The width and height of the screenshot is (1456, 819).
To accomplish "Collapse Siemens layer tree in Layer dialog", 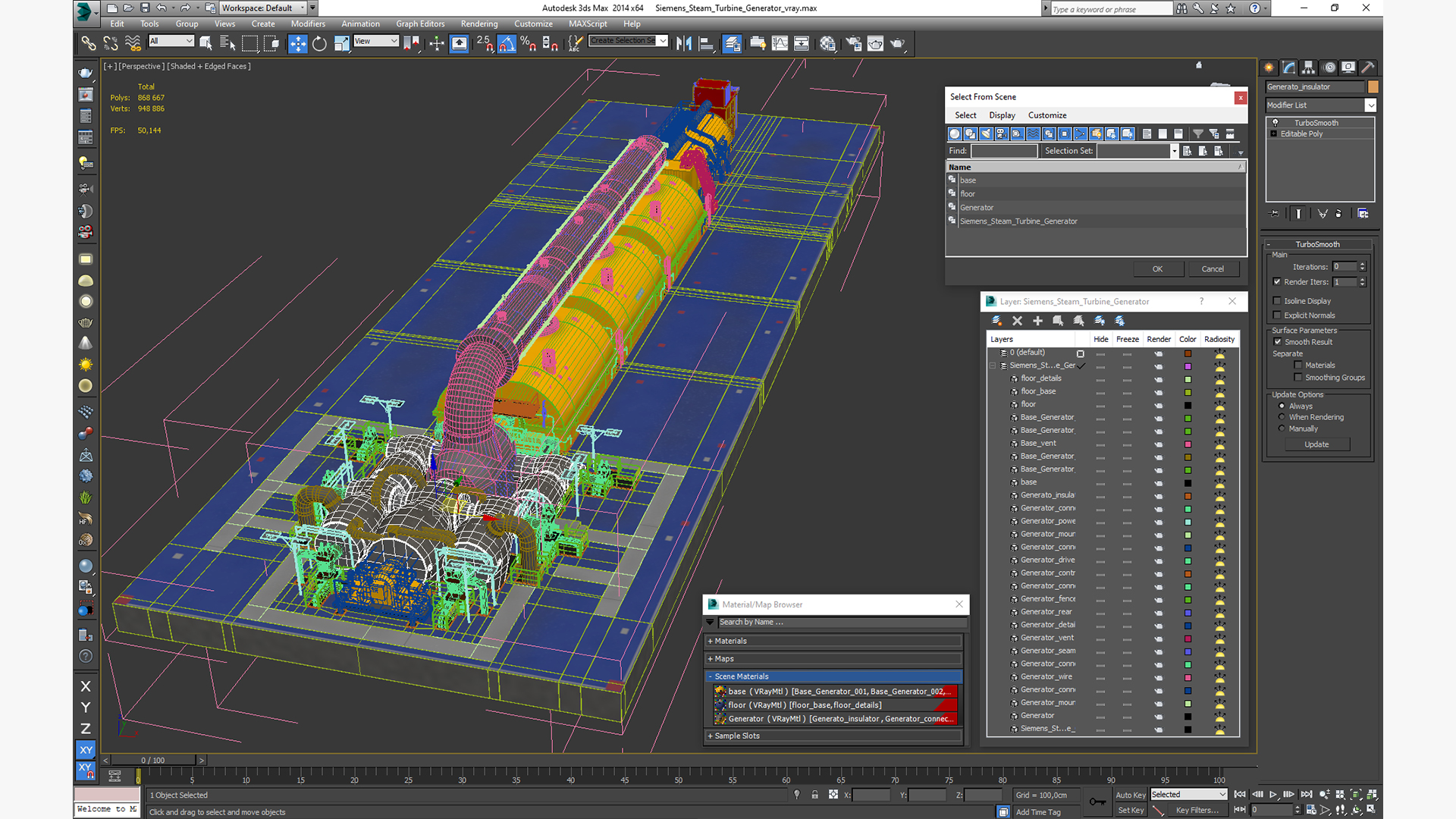I will (x=993, y=366).
